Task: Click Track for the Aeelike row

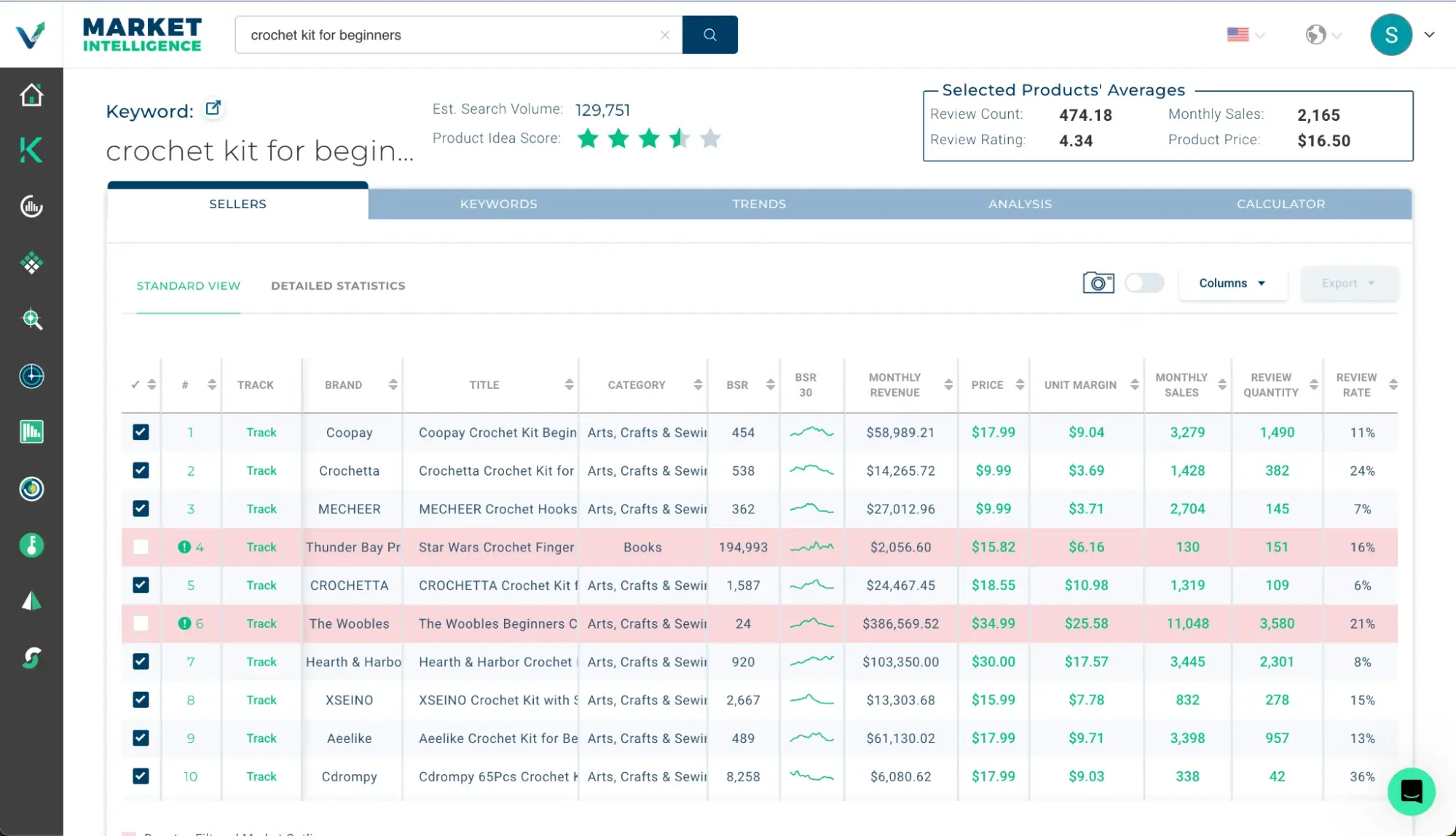Action: (x=261, y=738)
